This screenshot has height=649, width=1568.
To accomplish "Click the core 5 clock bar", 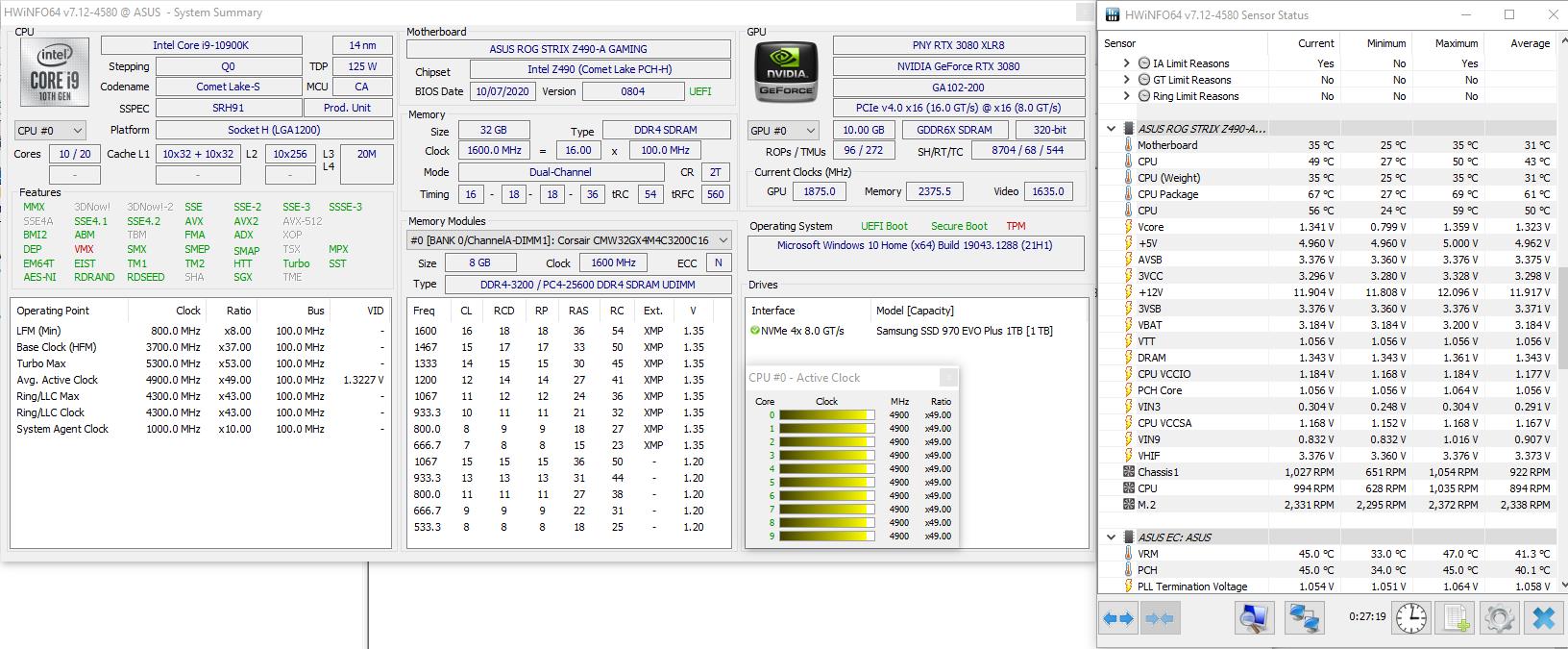I will coord(827,483).
